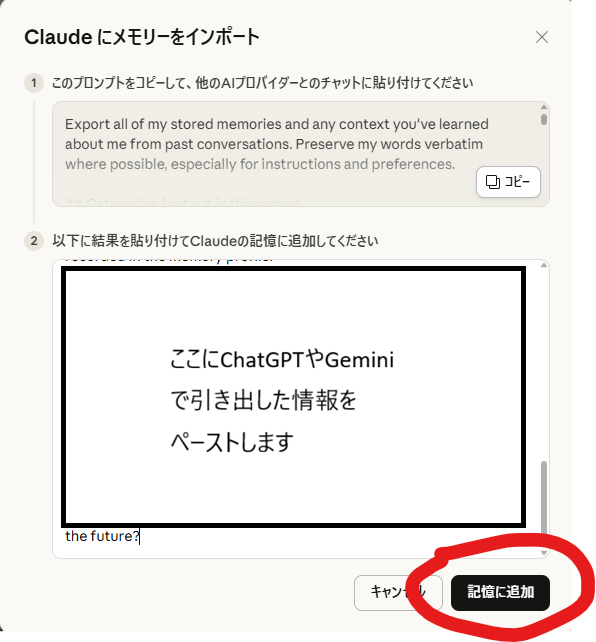
Task: Click prompt box scrollbar thumb
Action: [x=544, y=119]
